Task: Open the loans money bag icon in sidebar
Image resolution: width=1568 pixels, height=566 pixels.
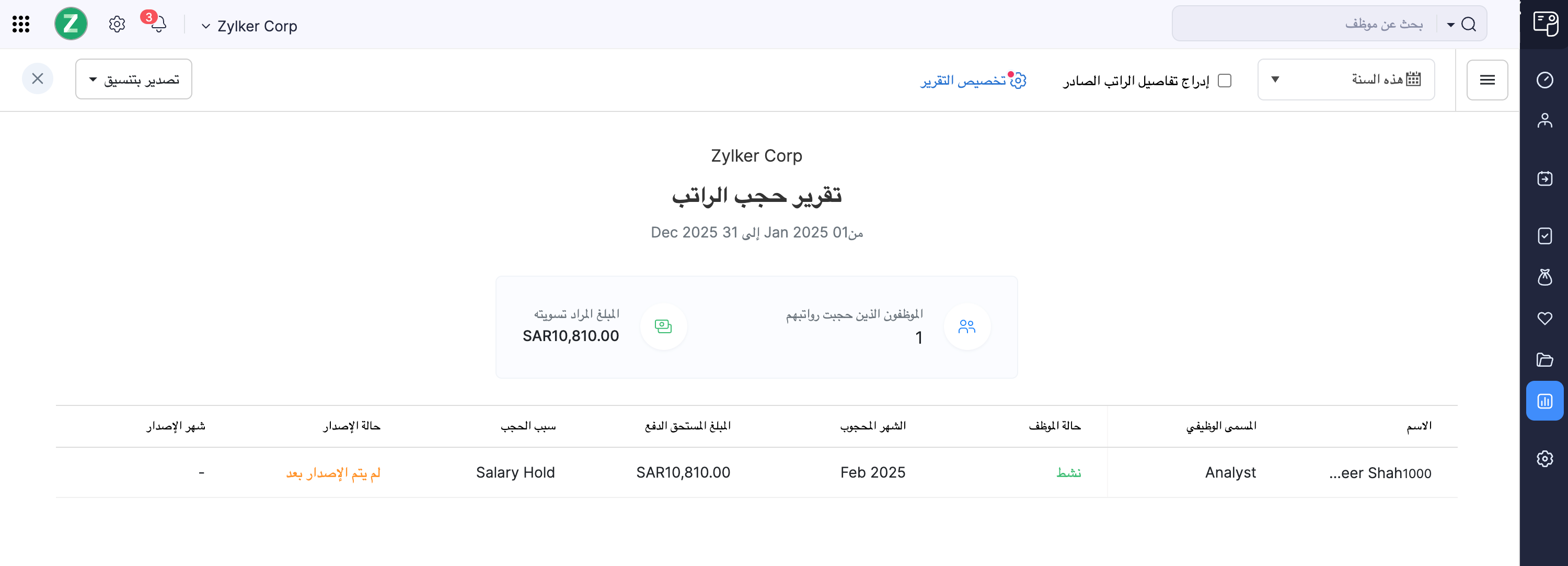Action: click(x=1544, y=277)
